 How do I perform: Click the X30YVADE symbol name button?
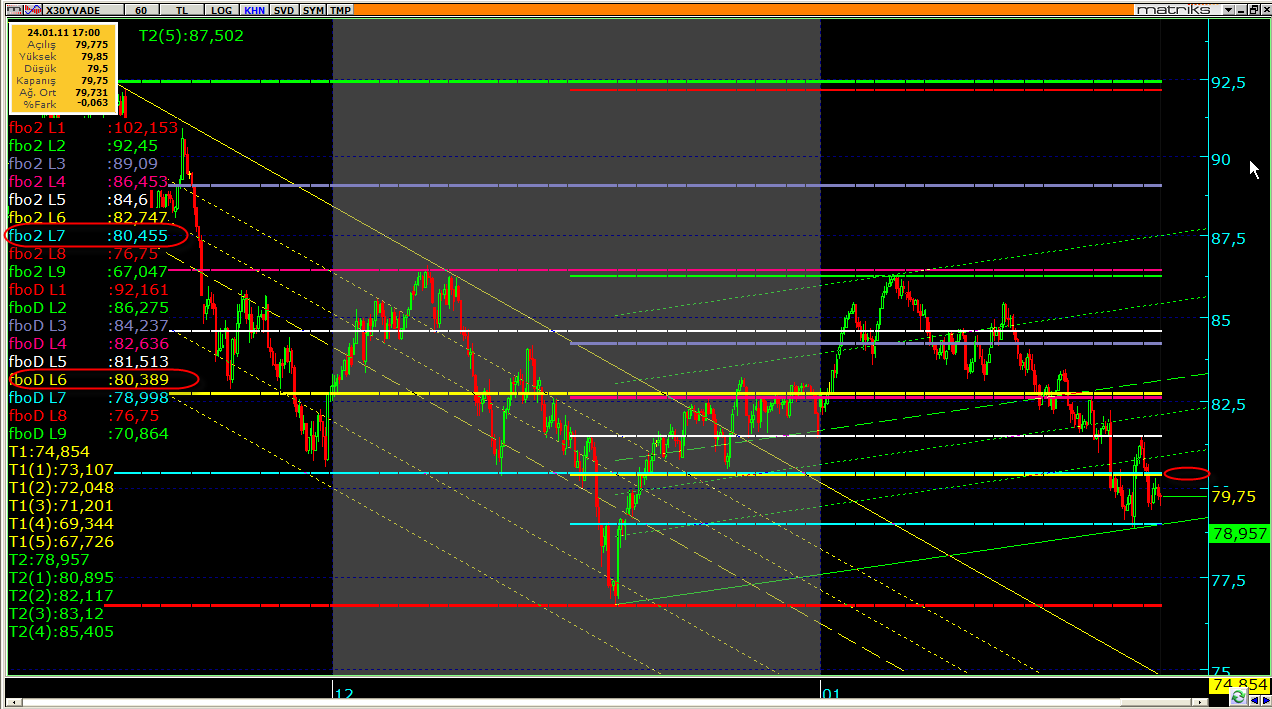tap(80, 9)
